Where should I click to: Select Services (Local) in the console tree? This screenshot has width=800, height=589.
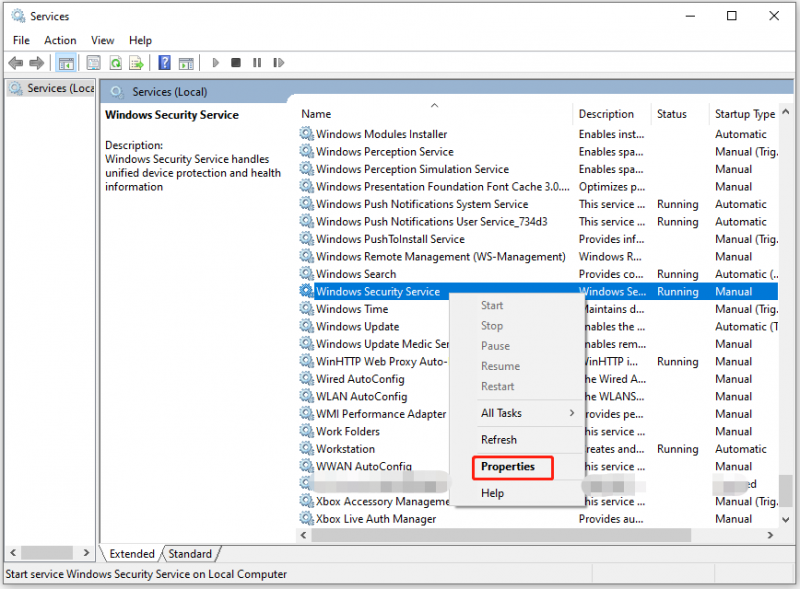53,88
